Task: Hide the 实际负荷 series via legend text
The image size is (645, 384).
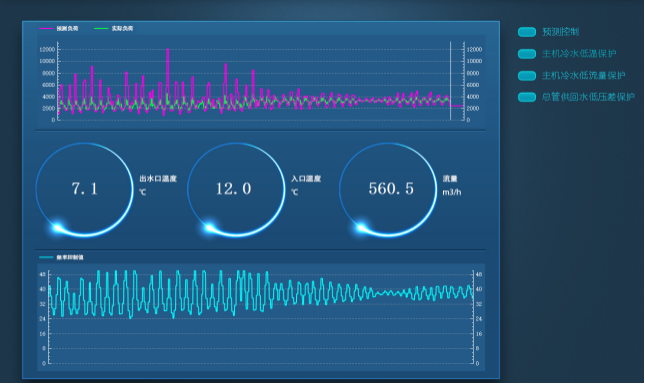Action: pyautogui.click(x=122, y=28)
